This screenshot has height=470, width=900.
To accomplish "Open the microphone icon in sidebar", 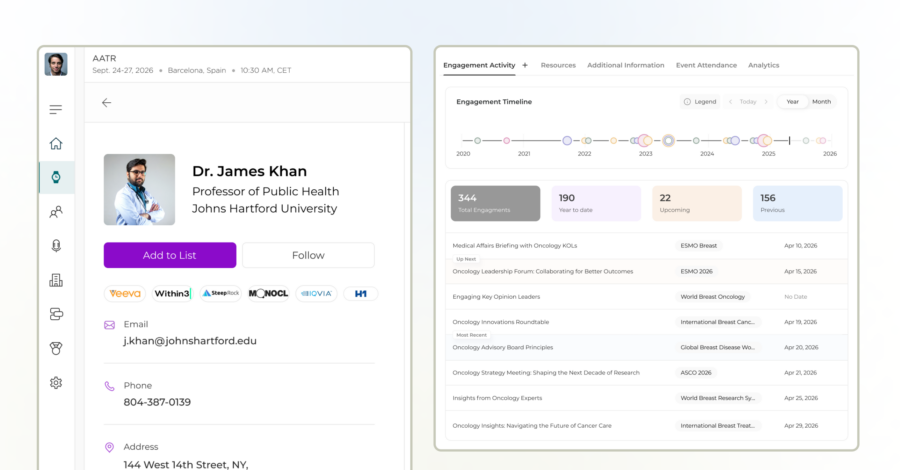I will click(56, 246).
